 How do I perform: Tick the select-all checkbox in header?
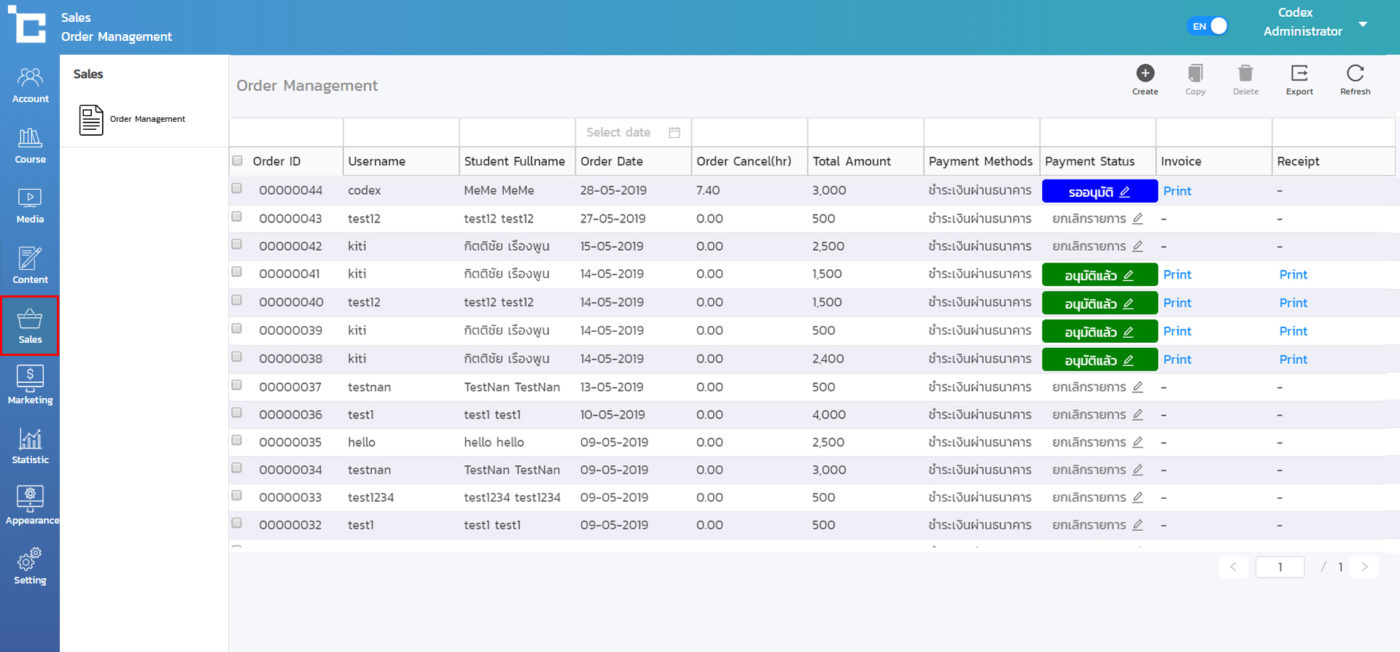click(237, 160)
